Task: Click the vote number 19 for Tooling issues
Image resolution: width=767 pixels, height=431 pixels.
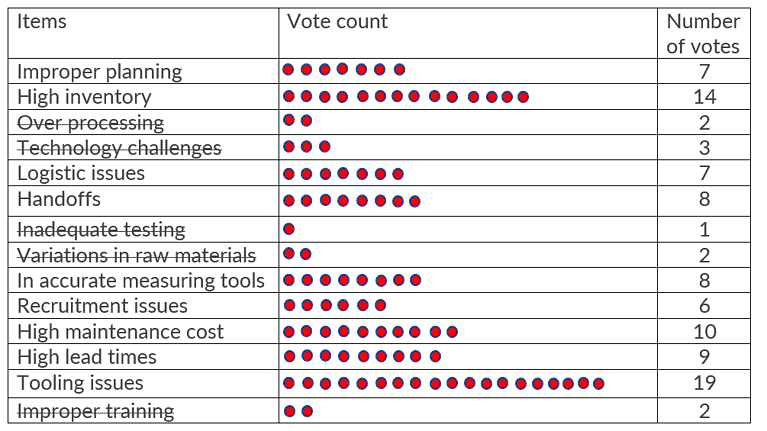Action: 703,383
